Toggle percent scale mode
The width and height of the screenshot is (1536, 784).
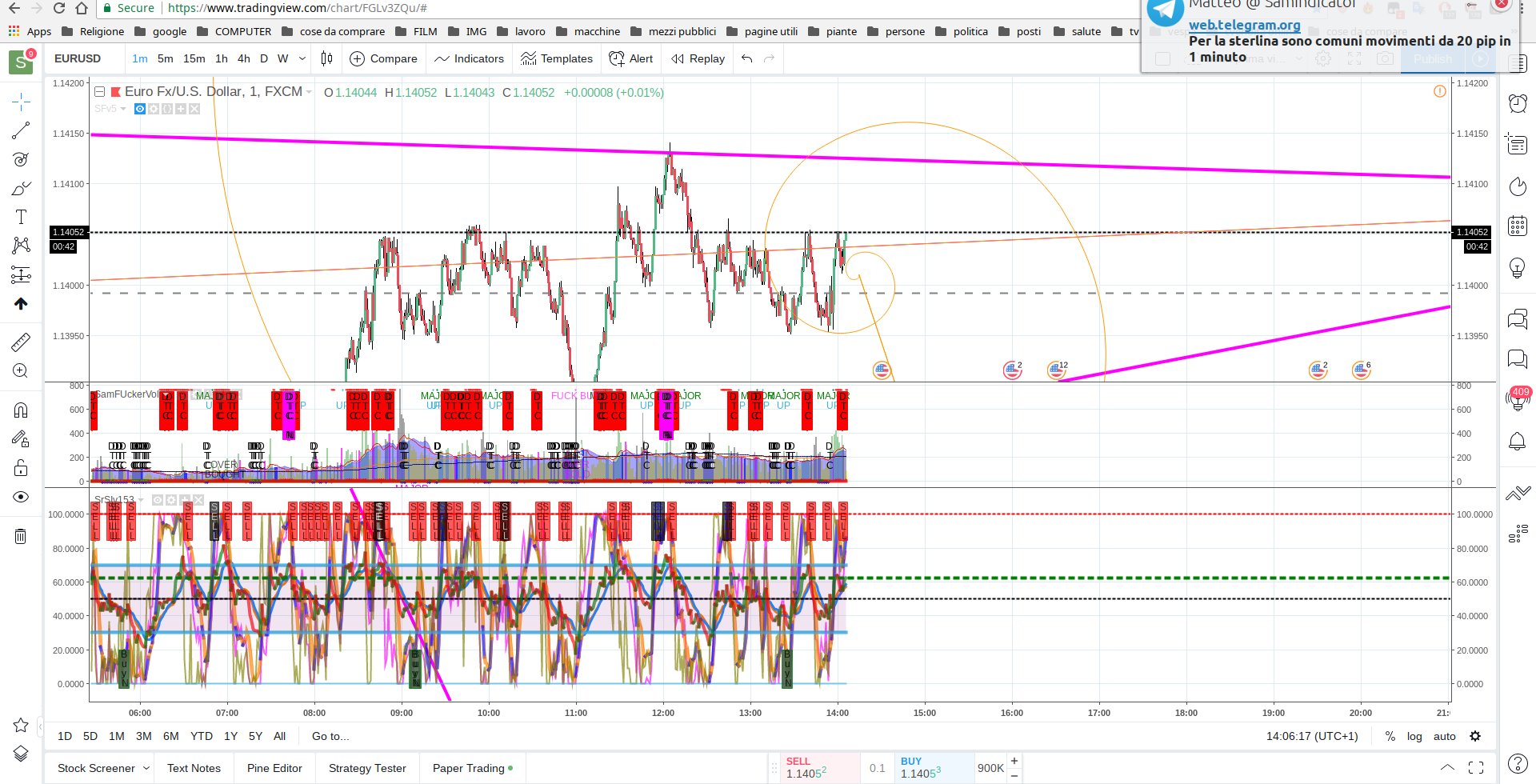click(x=1390, y=736)
